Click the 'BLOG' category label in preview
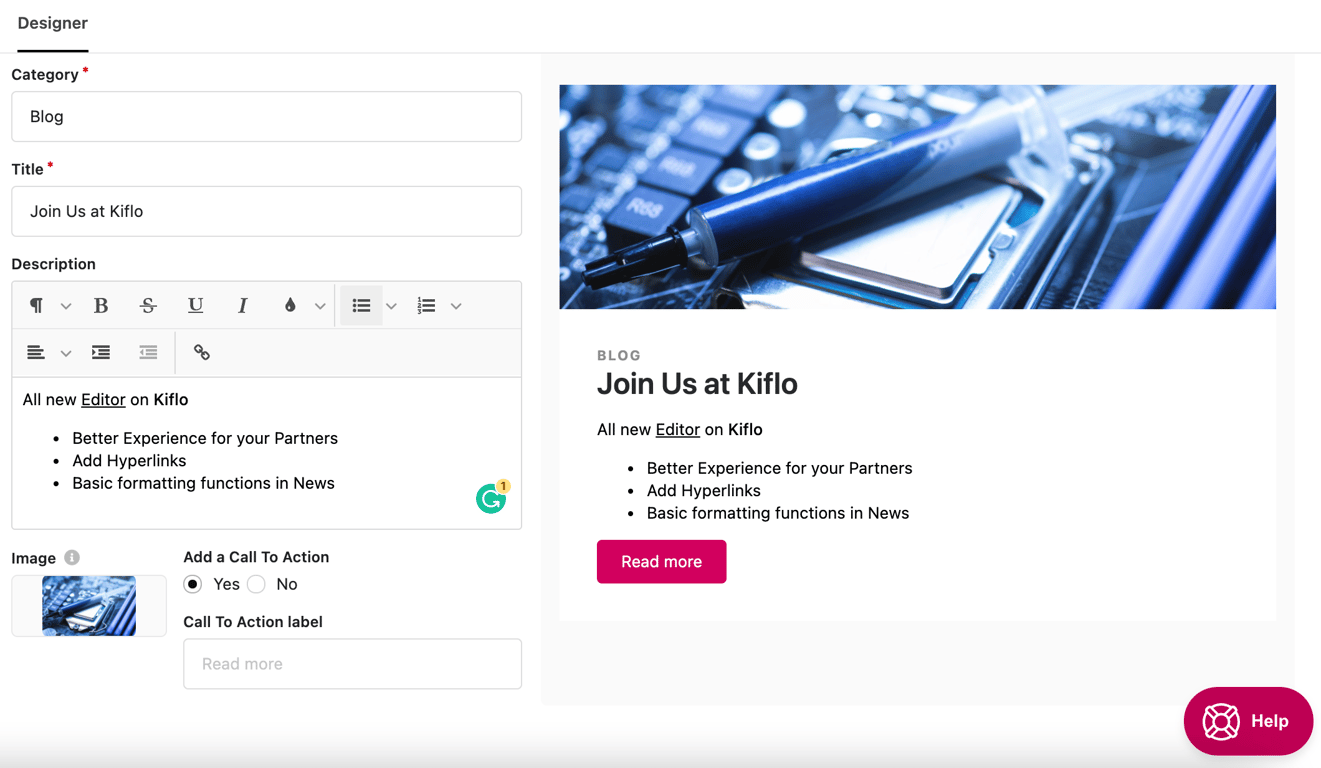 click(x=619, y=355)
